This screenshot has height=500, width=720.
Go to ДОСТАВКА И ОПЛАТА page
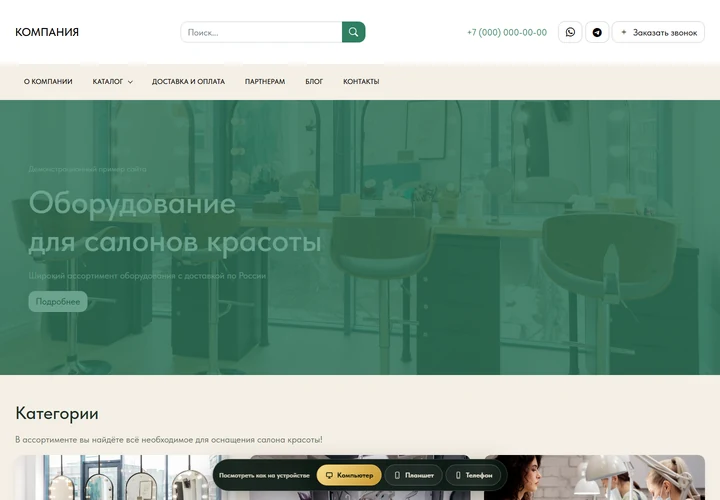[188, 81]
